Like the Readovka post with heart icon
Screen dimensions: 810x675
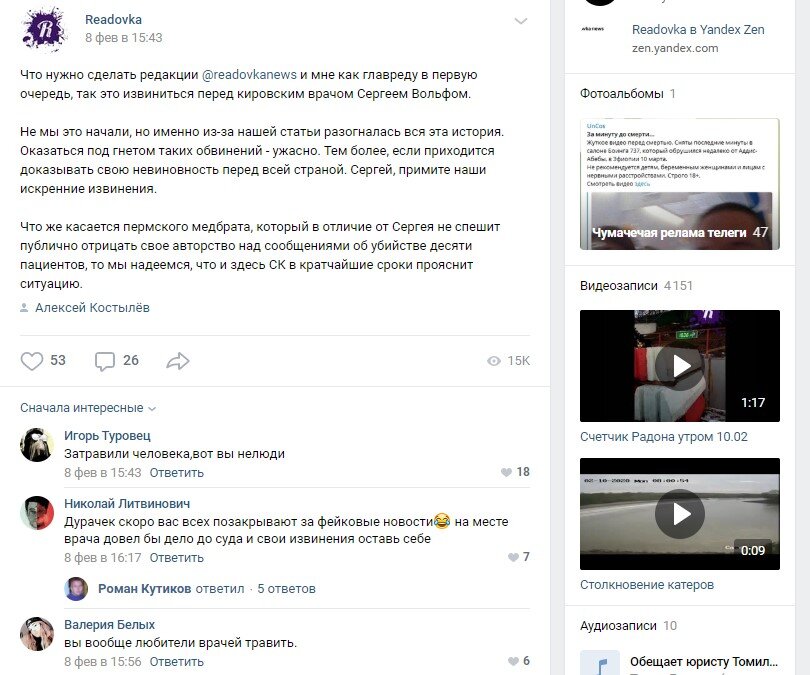click(32, 360)
